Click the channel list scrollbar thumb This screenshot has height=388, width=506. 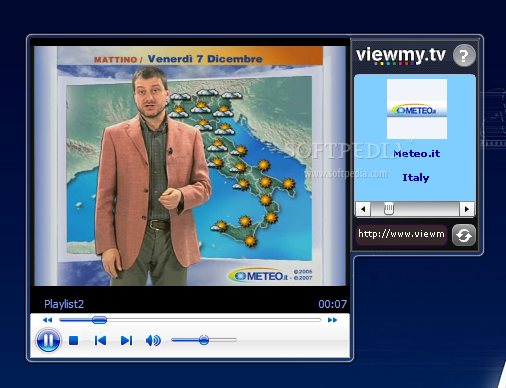[389, 209]
